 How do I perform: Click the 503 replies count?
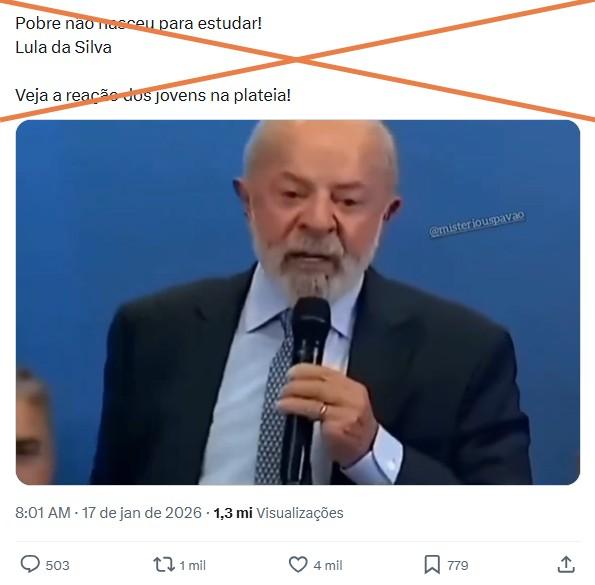tap(58, 565)
